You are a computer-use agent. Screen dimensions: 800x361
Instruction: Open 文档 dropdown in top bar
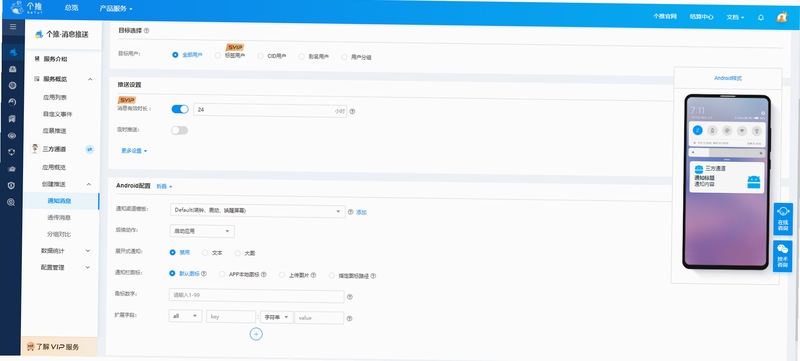point(735,17)
